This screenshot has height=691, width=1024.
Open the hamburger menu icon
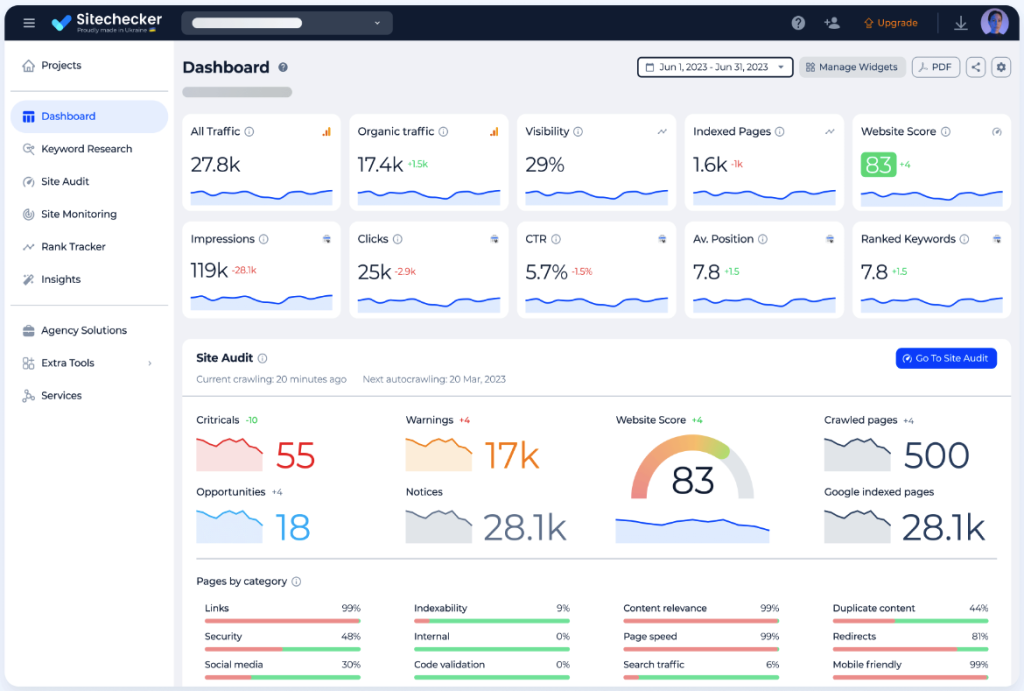29,23
